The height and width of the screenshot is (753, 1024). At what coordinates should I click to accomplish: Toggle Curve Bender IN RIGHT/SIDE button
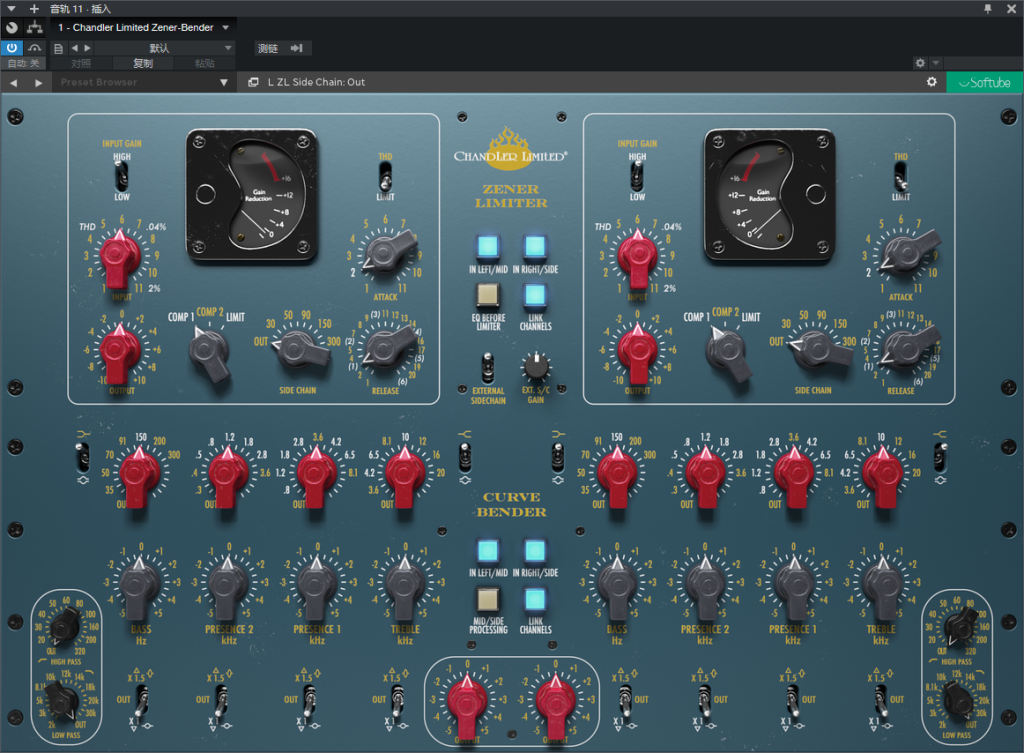[535, 551]
